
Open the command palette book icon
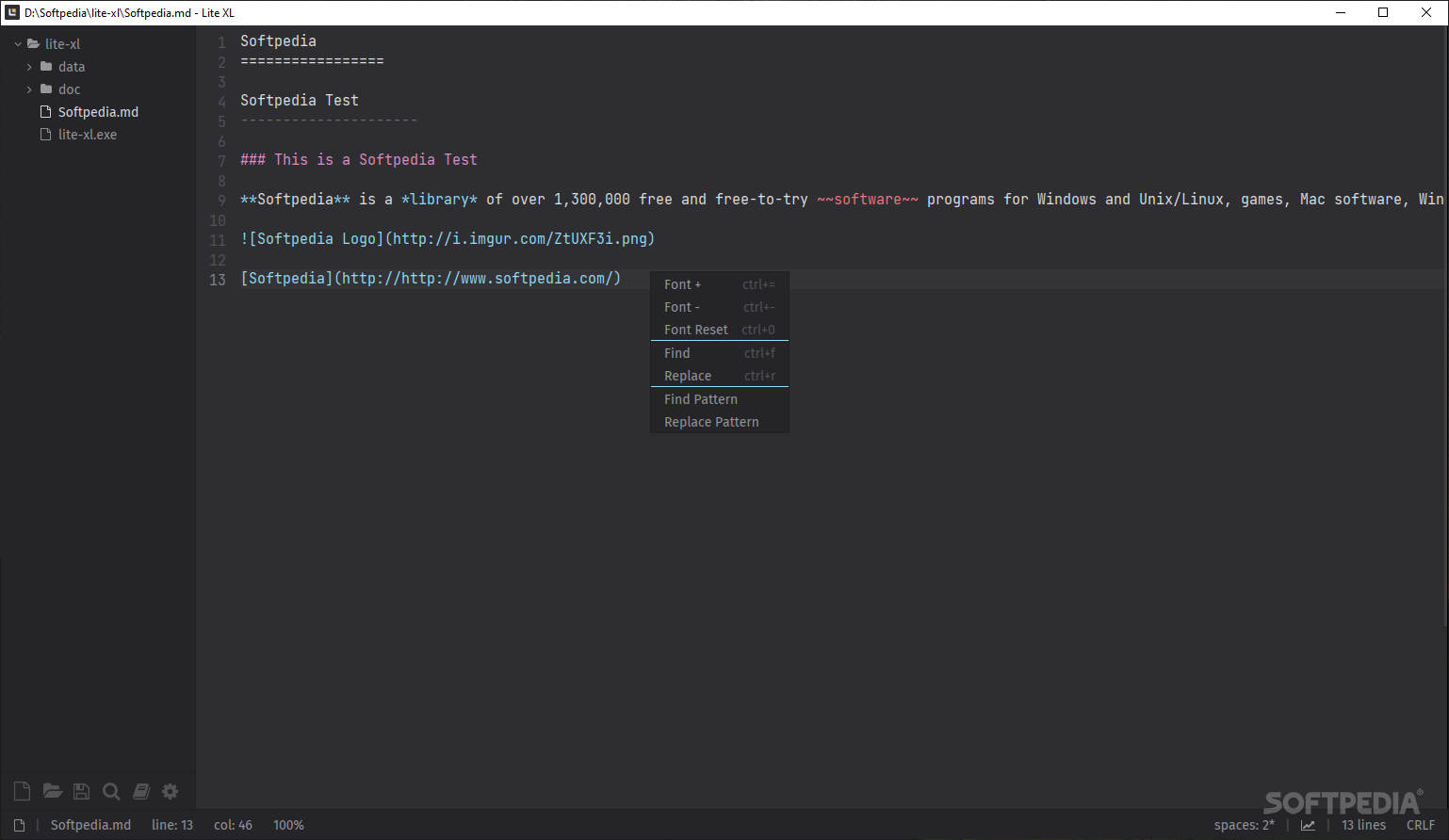[x=141, y=791]
